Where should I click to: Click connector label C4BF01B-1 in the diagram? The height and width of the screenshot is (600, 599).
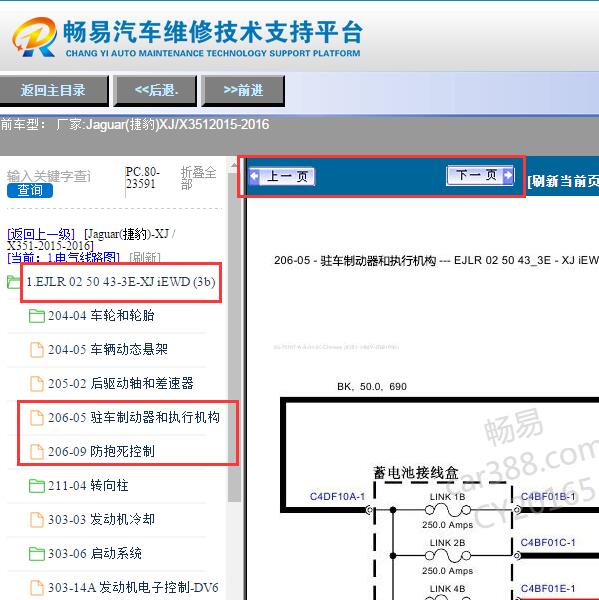[x=548, y=496]
